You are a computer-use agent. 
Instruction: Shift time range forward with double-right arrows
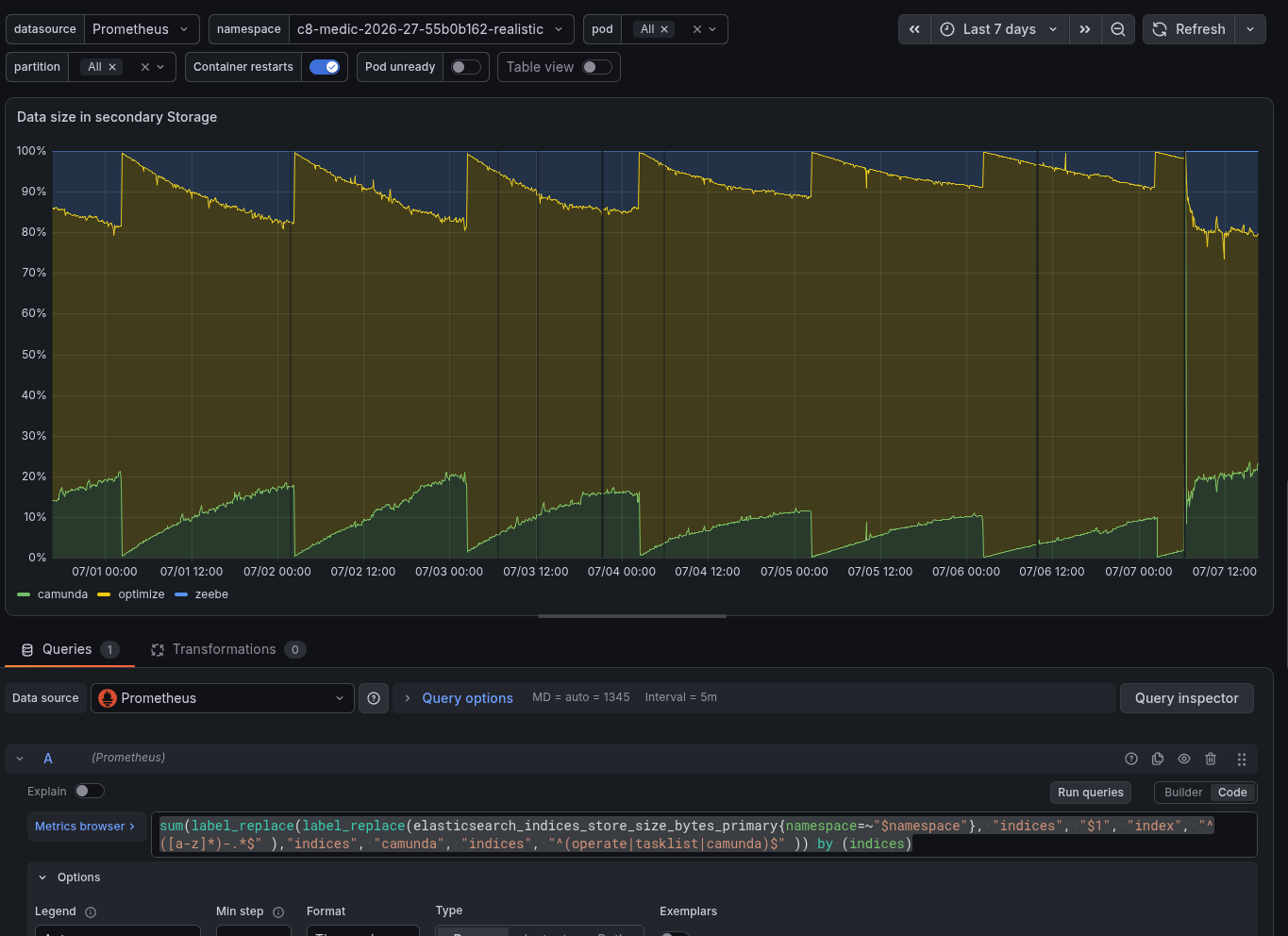coord(1085,29)
